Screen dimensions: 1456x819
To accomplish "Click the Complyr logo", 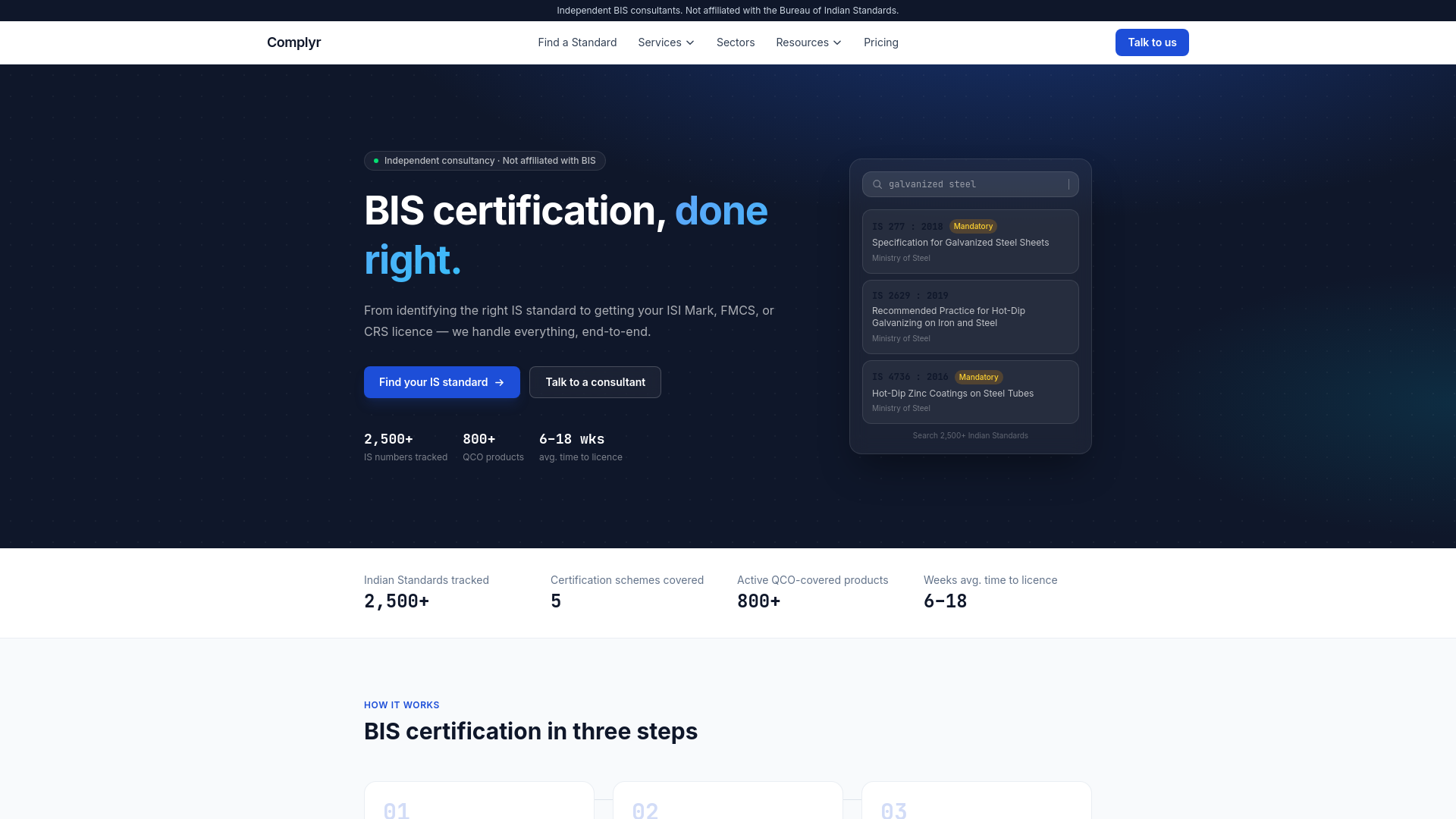I will (x=293, y=42).
